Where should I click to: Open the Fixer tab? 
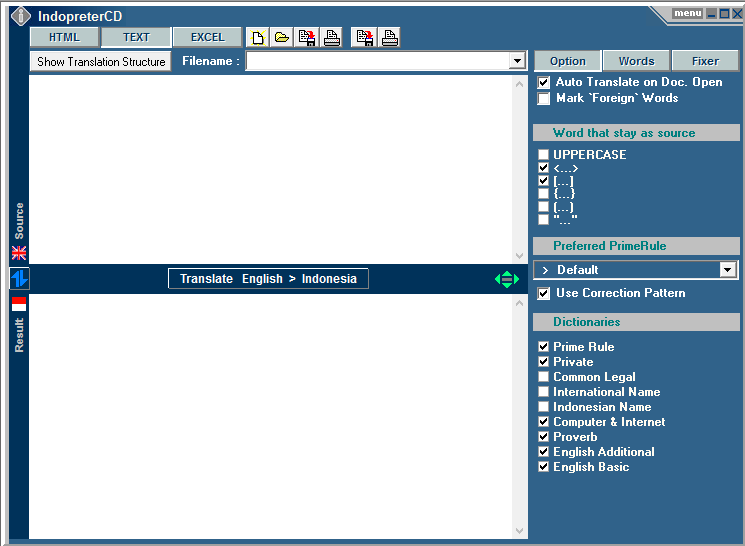[x=705, y=61]
